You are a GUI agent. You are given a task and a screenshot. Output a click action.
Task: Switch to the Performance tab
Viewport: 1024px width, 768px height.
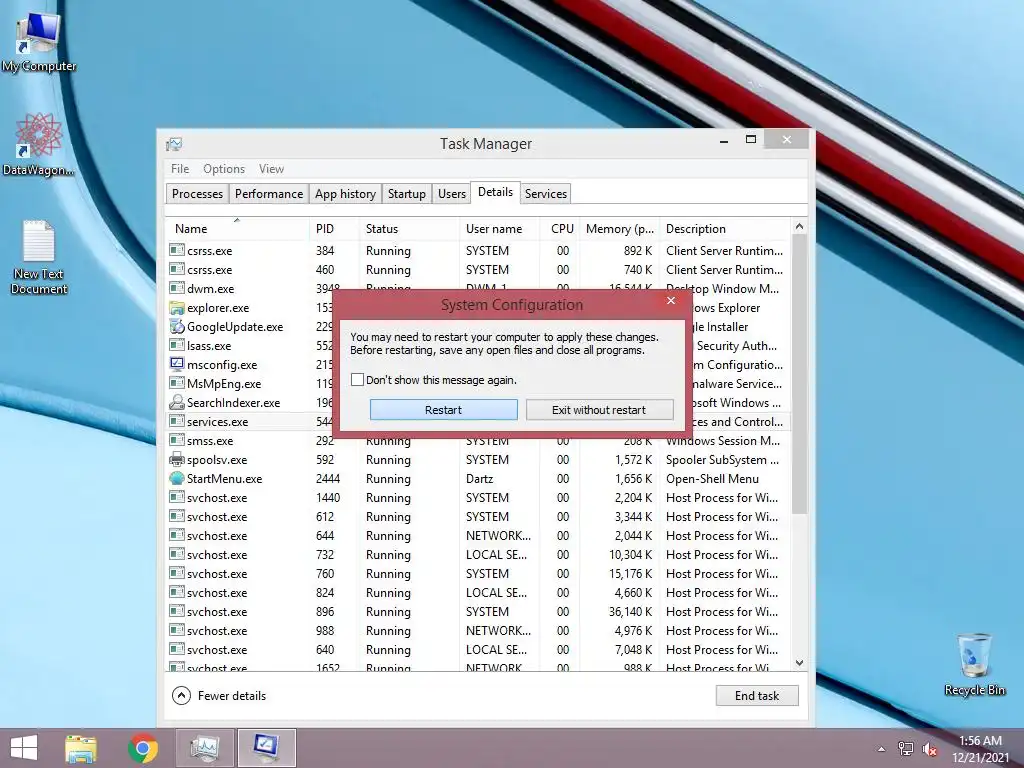[x=269, y=193]
